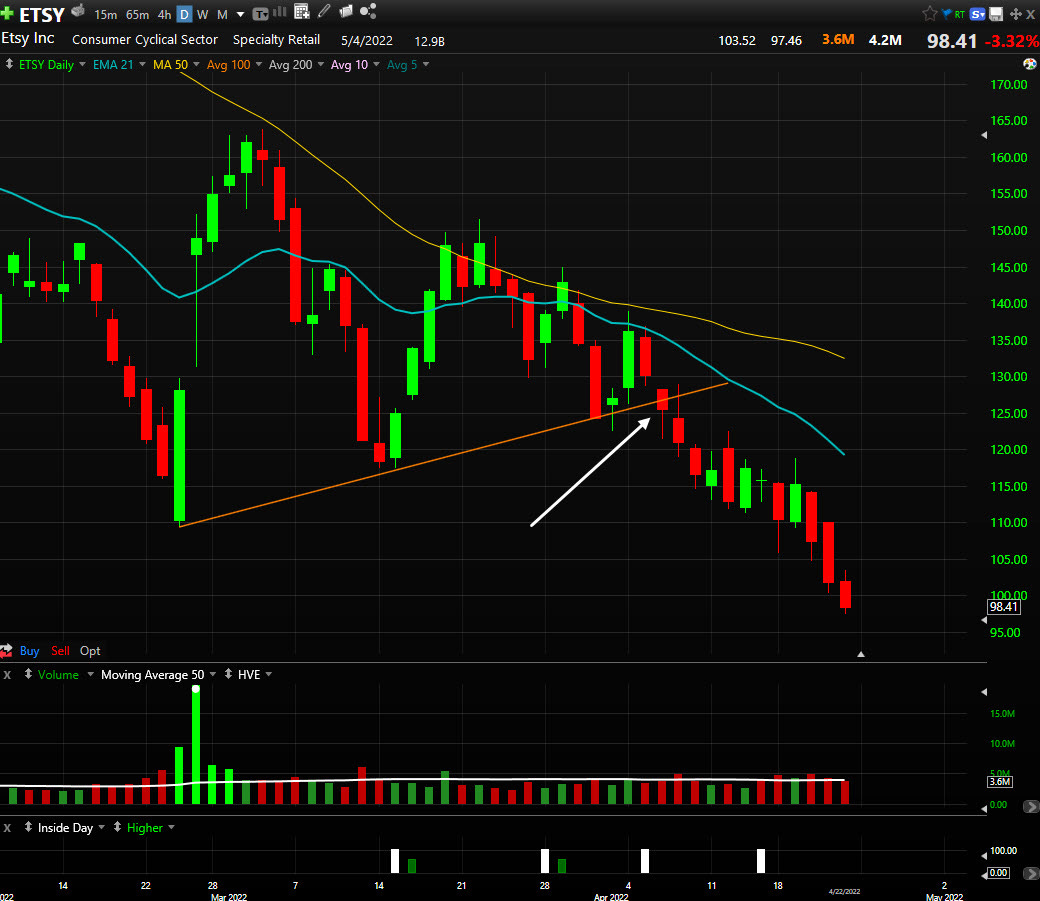This screenshot has width=1040, height=901.
Task: Click scale arrow below 98.41 label
Action: pos(984,620)
